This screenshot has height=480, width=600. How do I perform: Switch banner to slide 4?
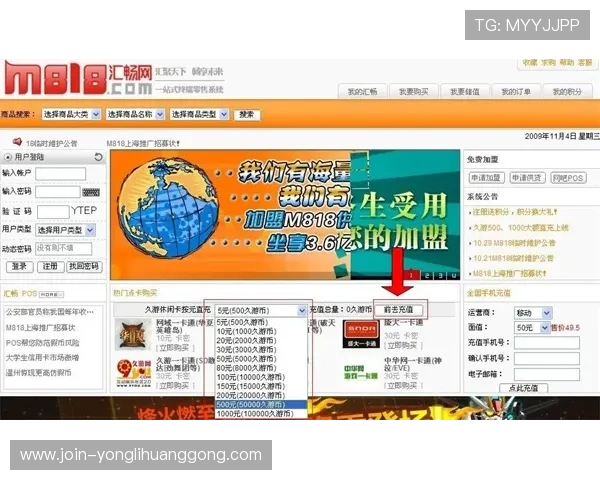point(454,275)
